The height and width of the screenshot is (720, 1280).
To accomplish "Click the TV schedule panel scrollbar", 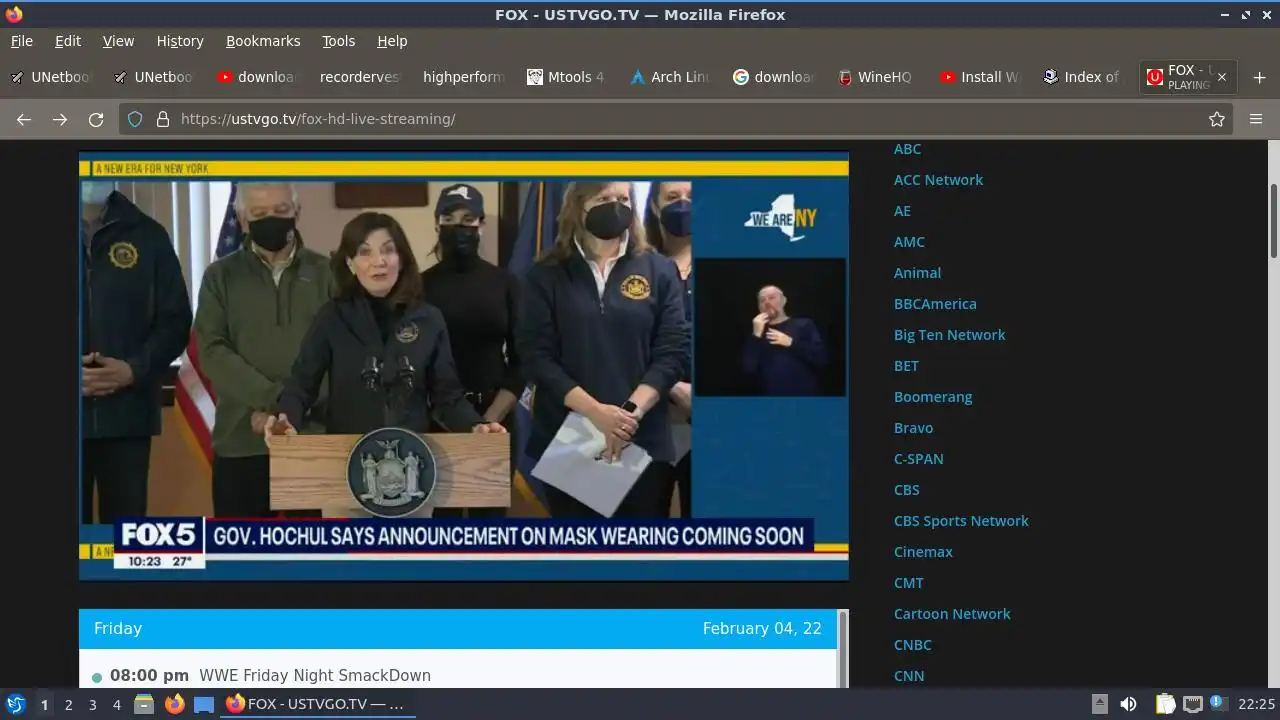I will (843, 648).
